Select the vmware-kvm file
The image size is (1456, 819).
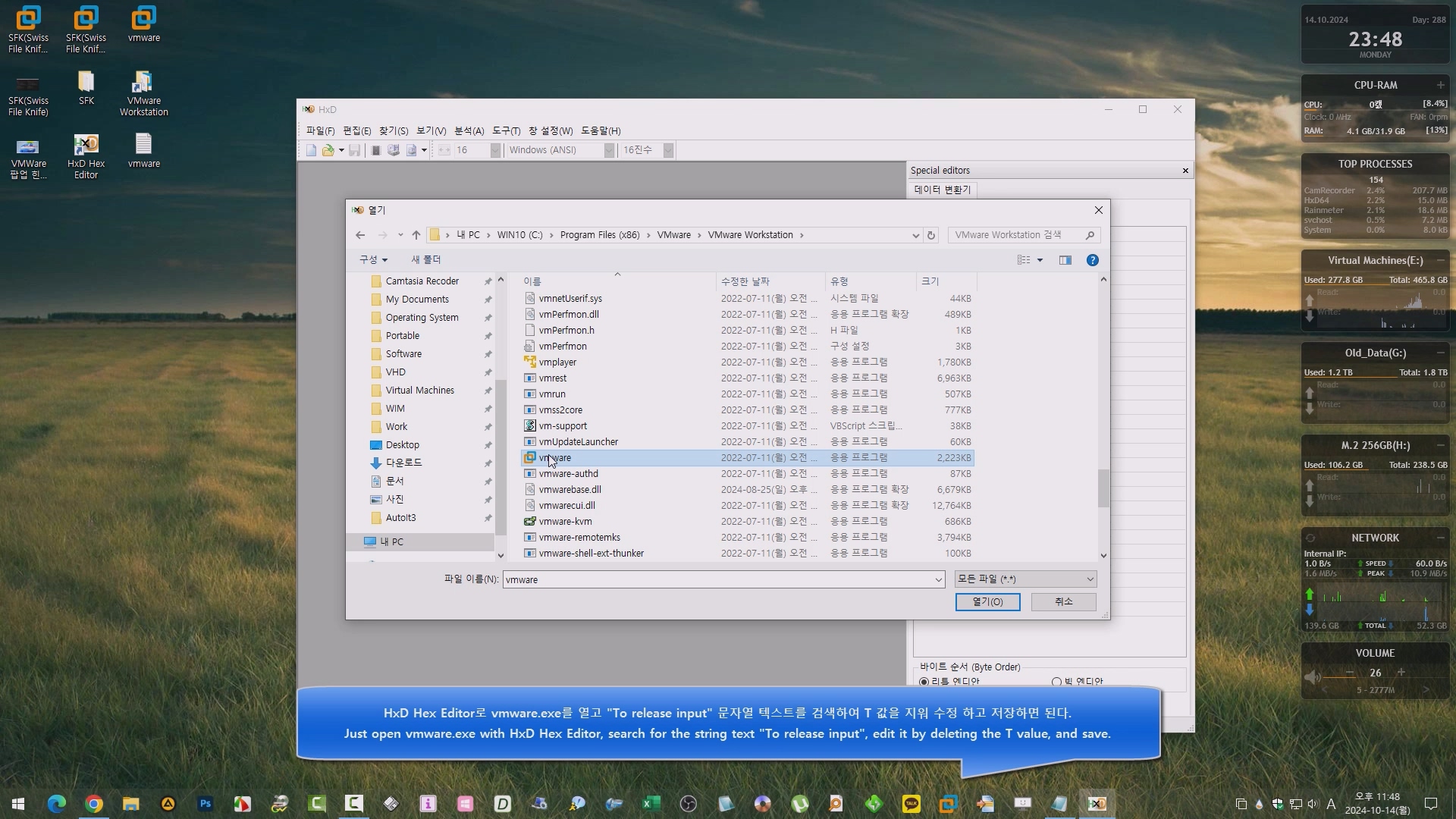click(x=748, y=522)
